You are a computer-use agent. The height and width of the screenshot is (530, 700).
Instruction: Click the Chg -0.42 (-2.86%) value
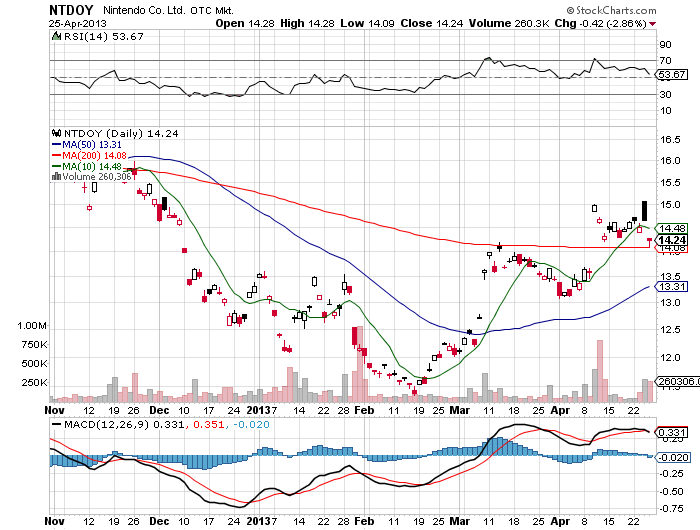[600, 23]
